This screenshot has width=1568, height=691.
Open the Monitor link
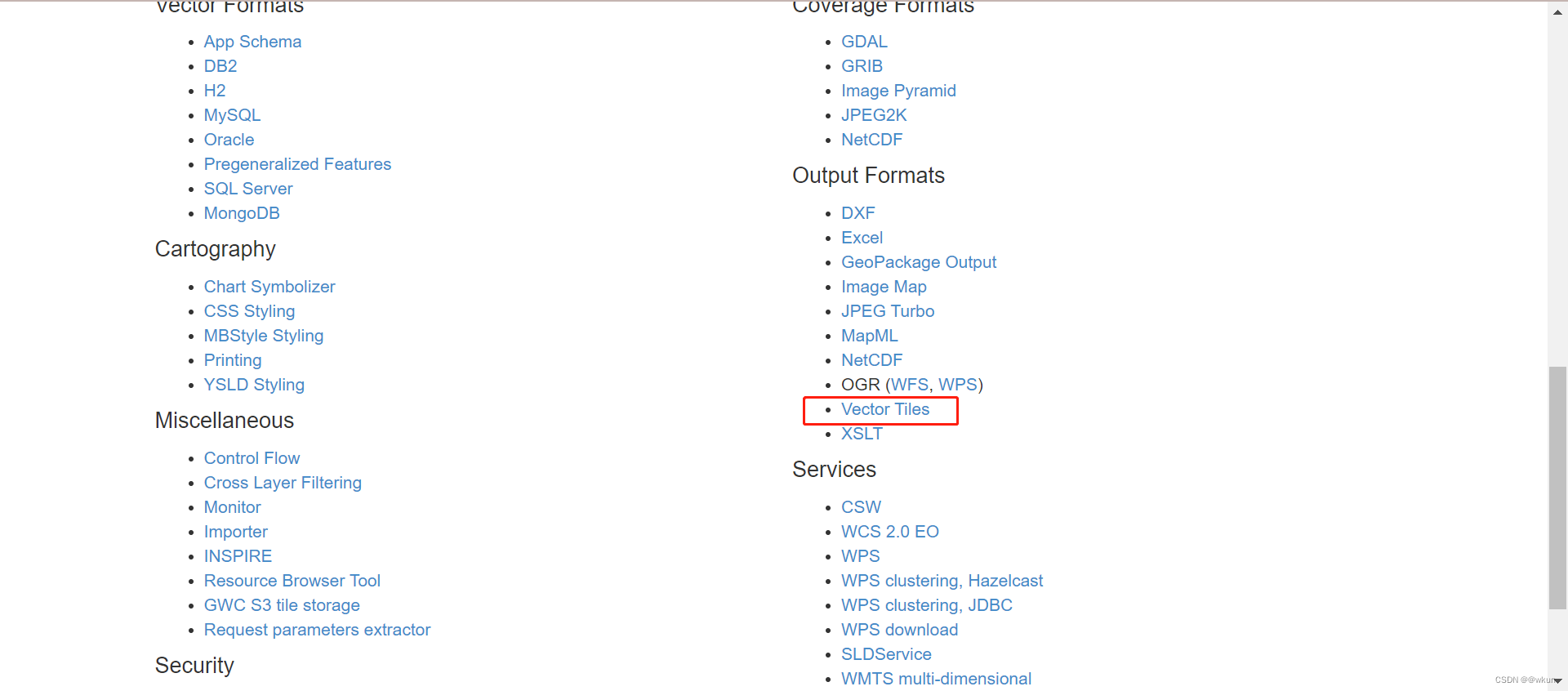232,507
